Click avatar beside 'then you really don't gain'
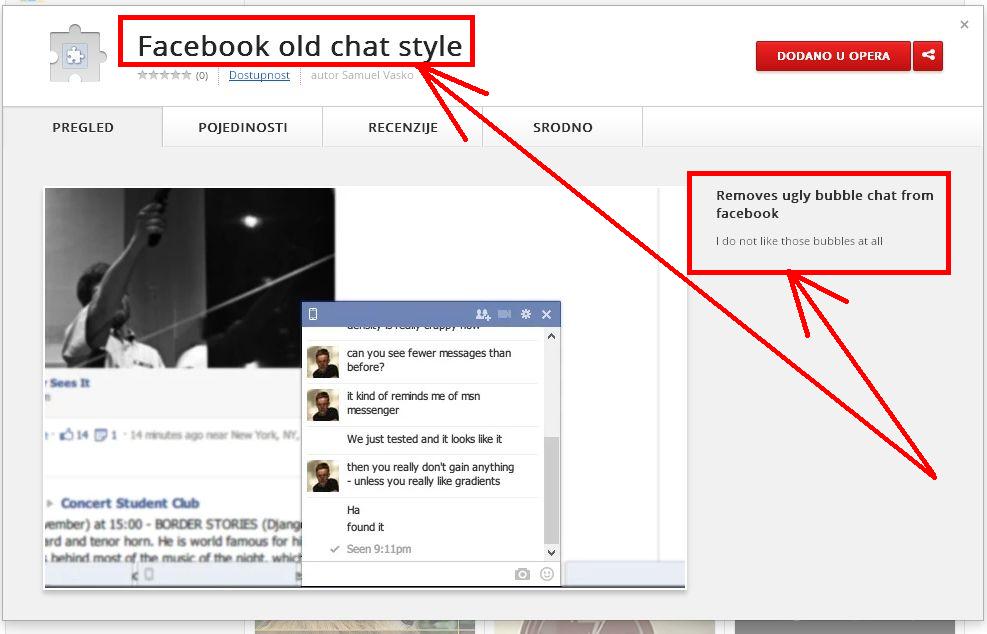987x634 pixels. point(323,476)
